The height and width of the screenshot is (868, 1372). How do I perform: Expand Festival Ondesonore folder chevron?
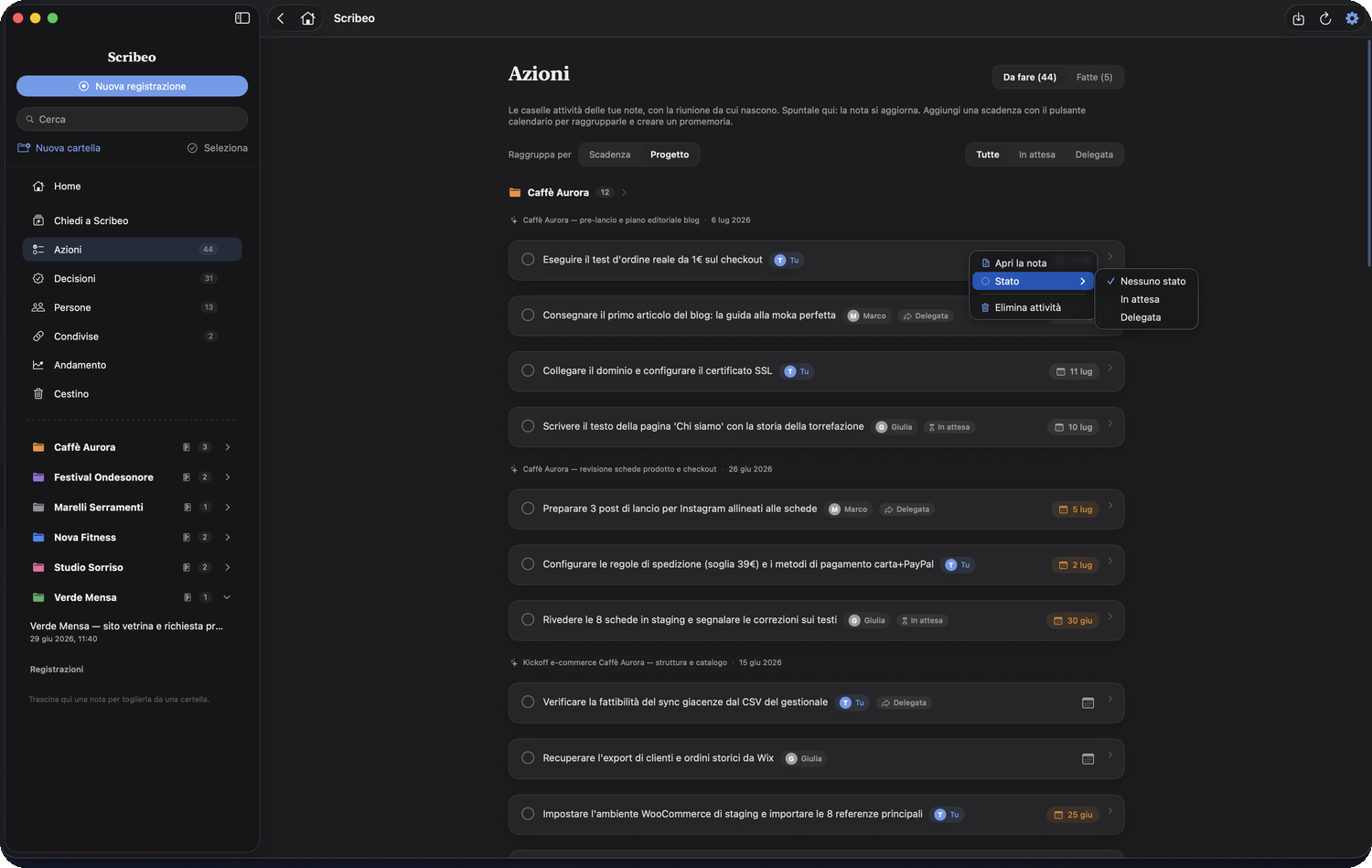tap(227, 477)
